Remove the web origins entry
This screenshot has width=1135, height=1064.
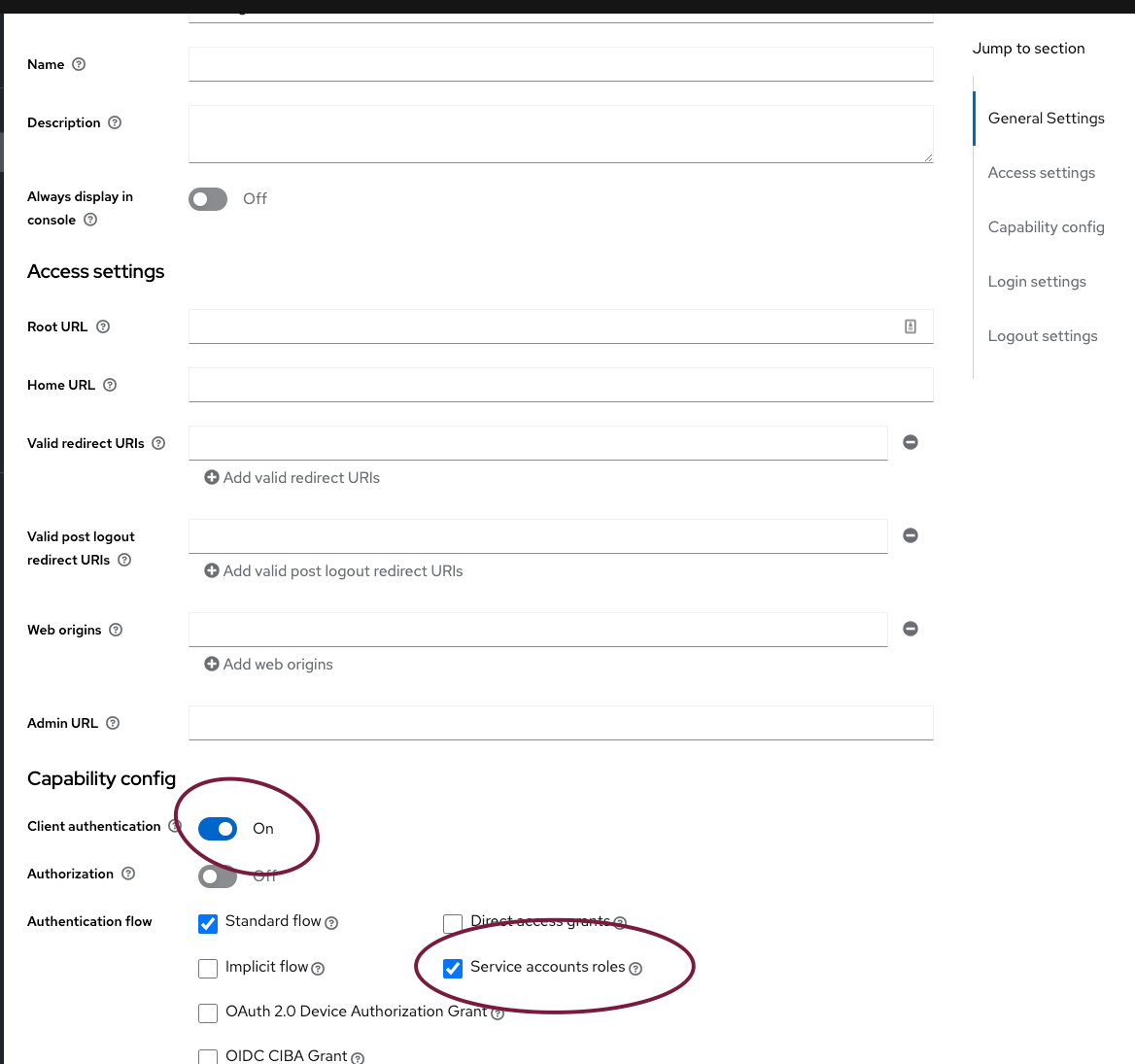click(x=910, y=629)
